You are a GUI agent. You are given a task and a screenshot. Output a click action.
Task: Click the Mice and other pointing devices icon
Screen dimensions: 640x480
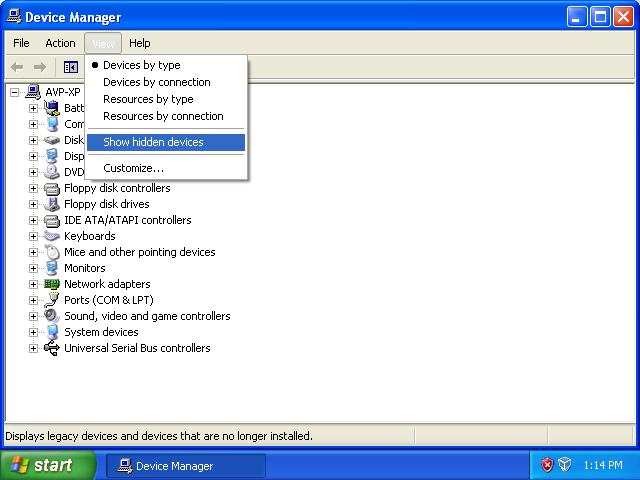coord(52,252)
